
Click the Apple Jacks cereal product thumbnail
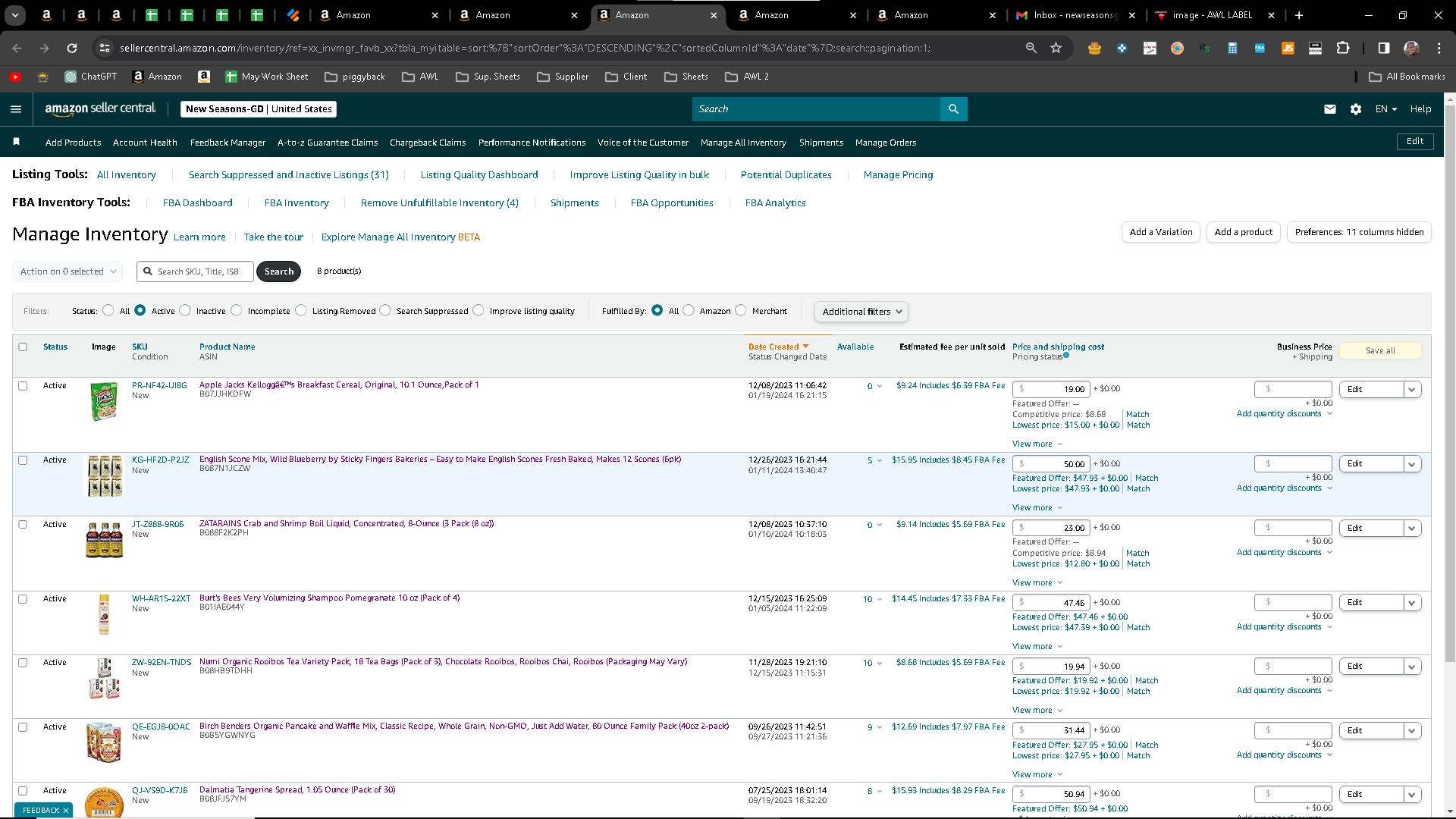(x=104, y=402)
